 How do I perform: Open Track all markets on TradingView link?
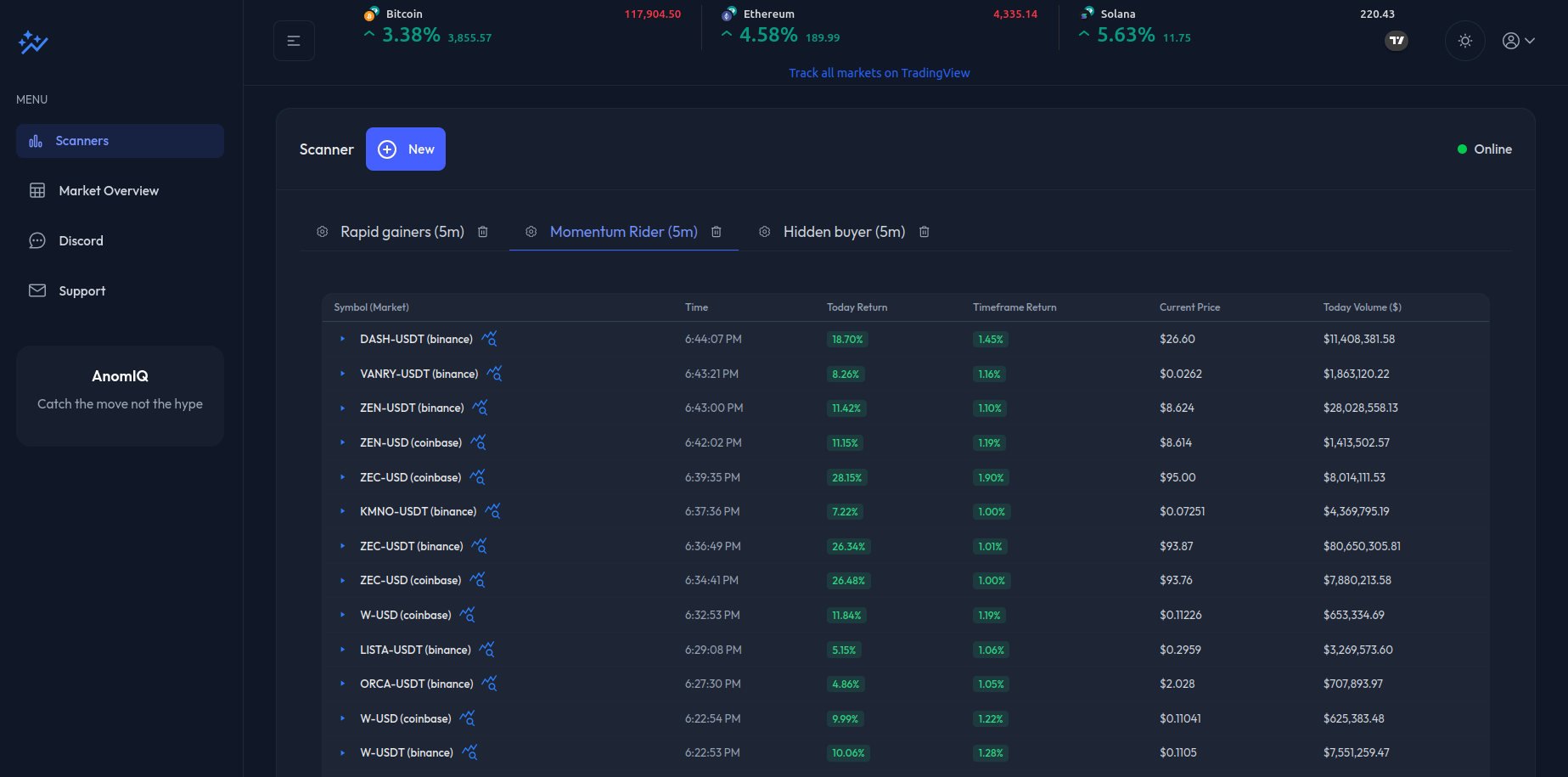(x=879, y=73)
